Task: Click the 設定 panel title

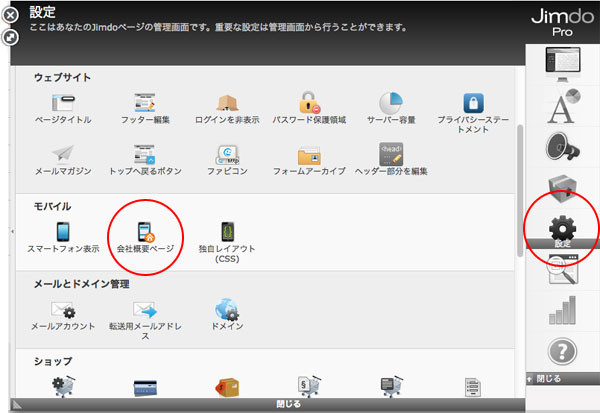Action: tap(42, 12)
